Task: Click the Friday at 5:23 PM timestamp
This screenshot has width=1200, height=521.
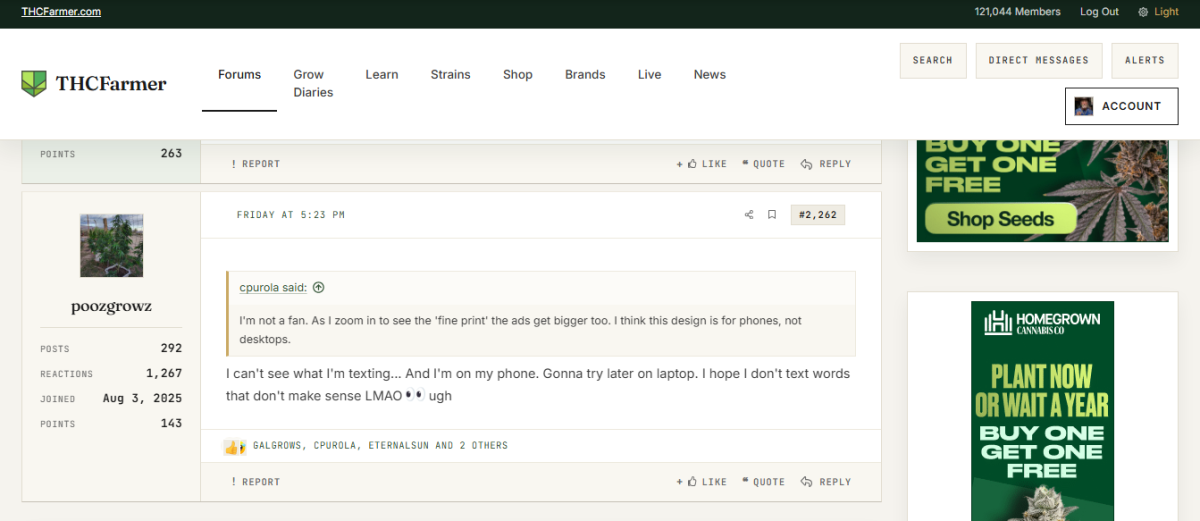Action: 291,215
